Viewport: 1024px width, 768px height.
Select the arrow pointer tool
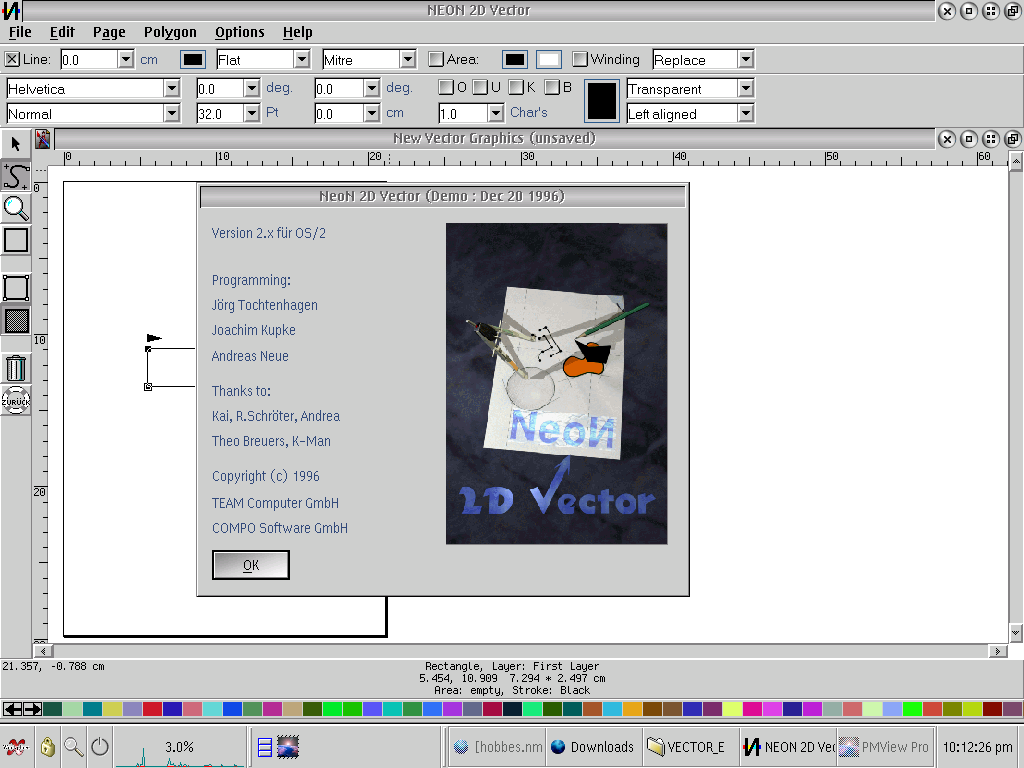[16, 143]
